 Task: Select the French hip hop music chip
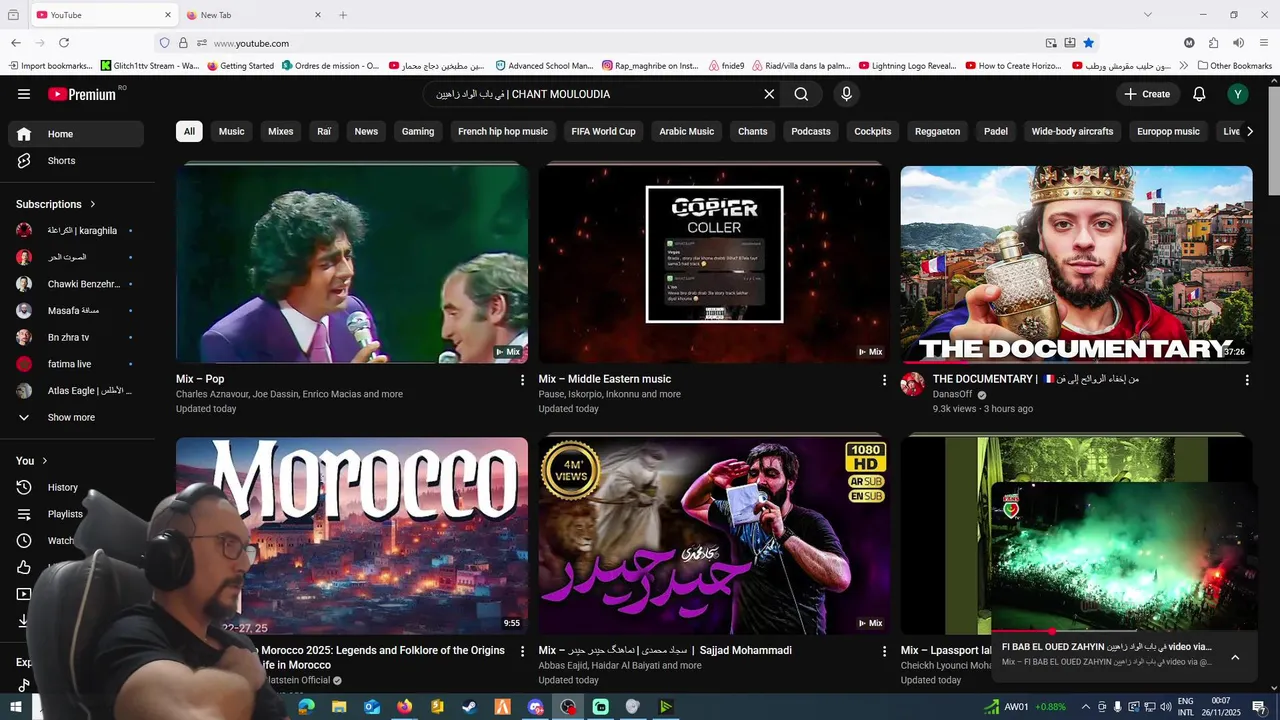[503, 131]
